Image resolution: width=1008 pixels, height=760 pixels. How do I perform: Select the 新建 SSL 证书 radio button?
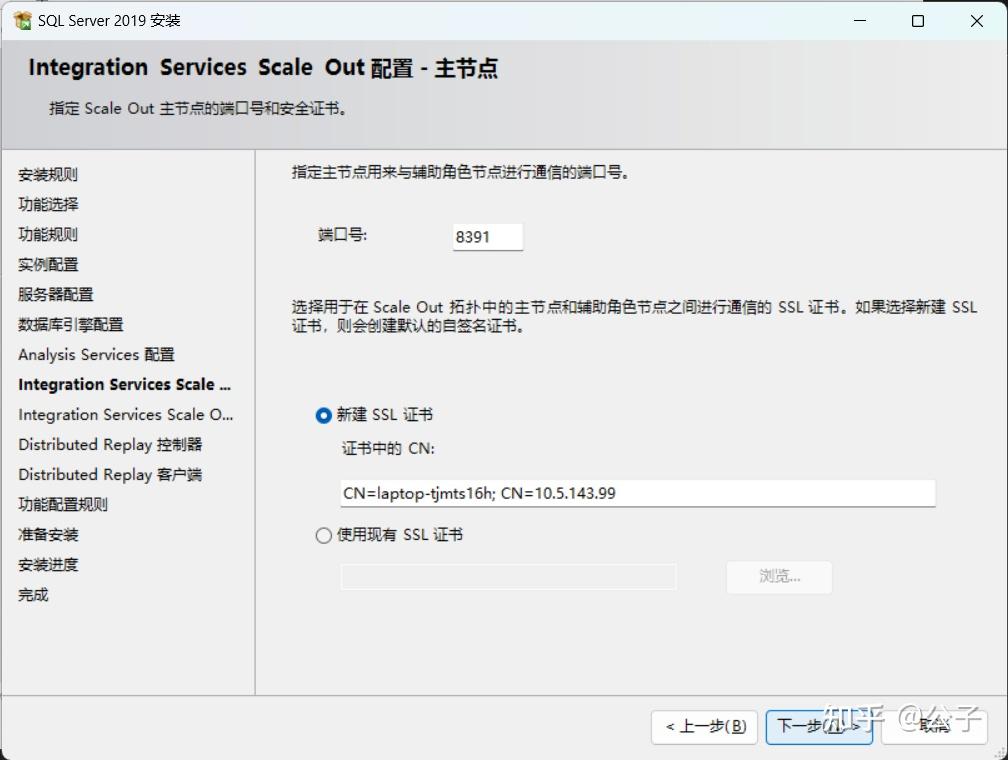[323, 414]
